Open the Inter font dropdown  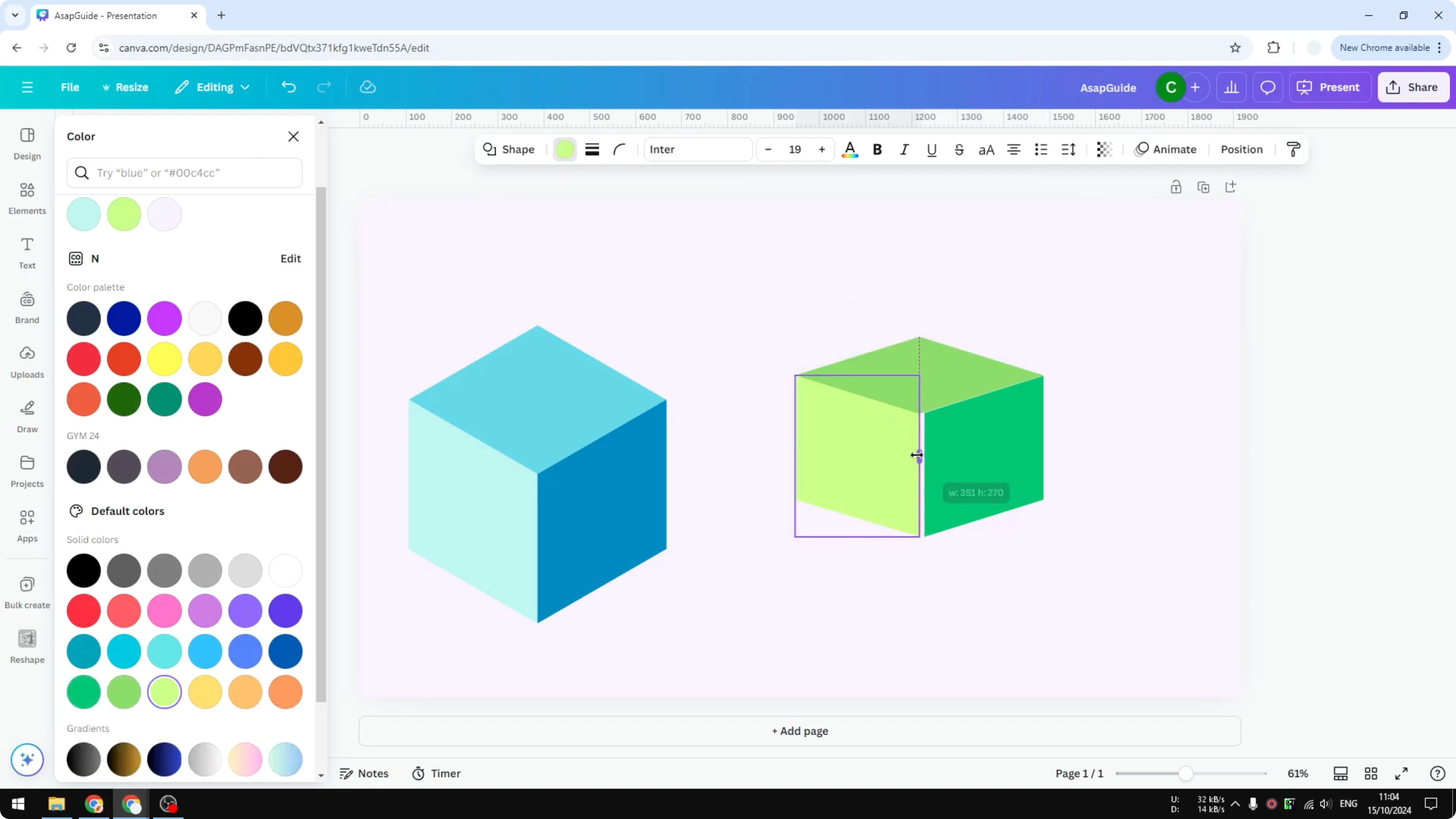[x=698, y=149]
